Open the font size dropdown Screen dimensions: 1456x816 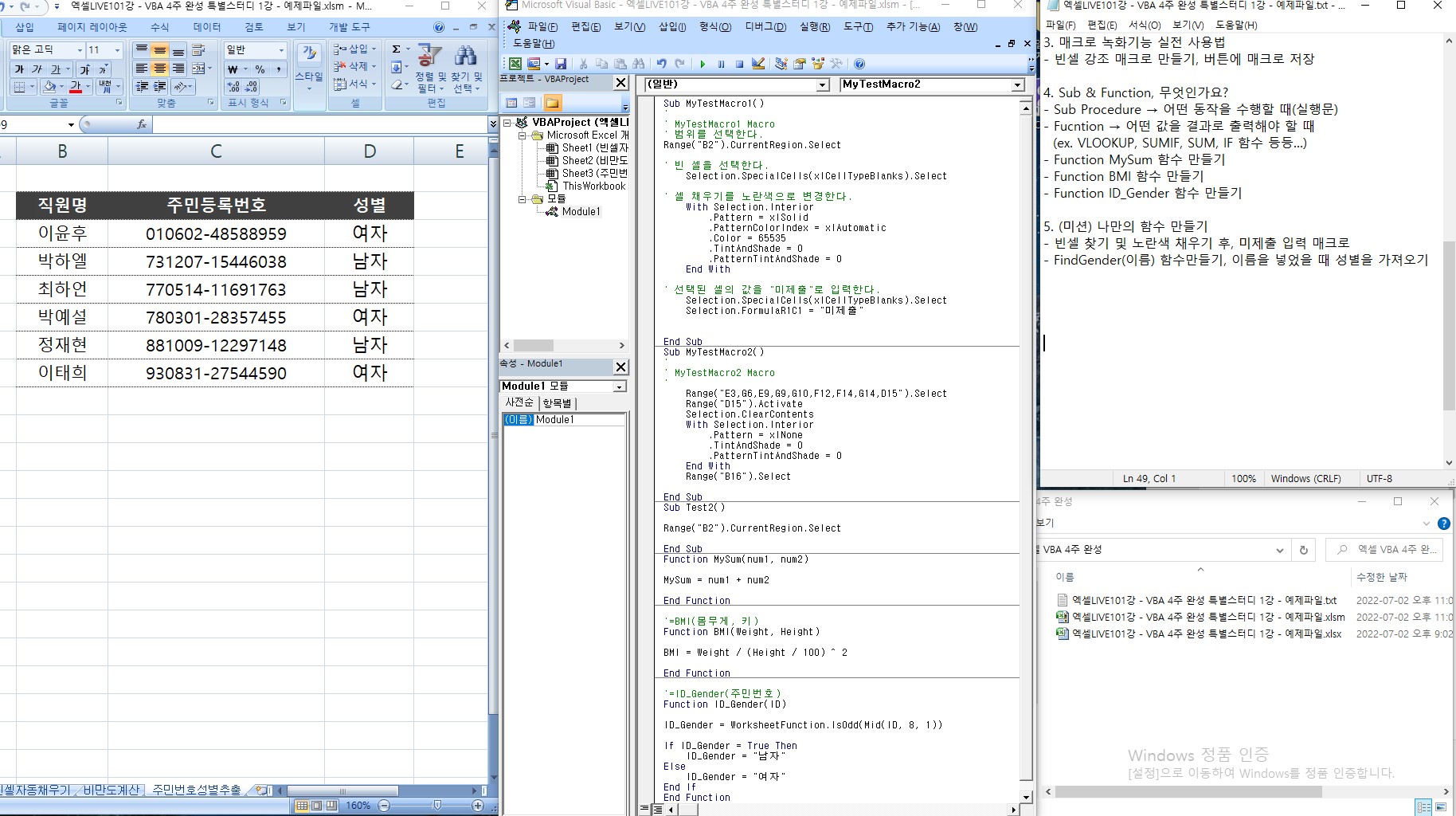(x=117, y=50)
